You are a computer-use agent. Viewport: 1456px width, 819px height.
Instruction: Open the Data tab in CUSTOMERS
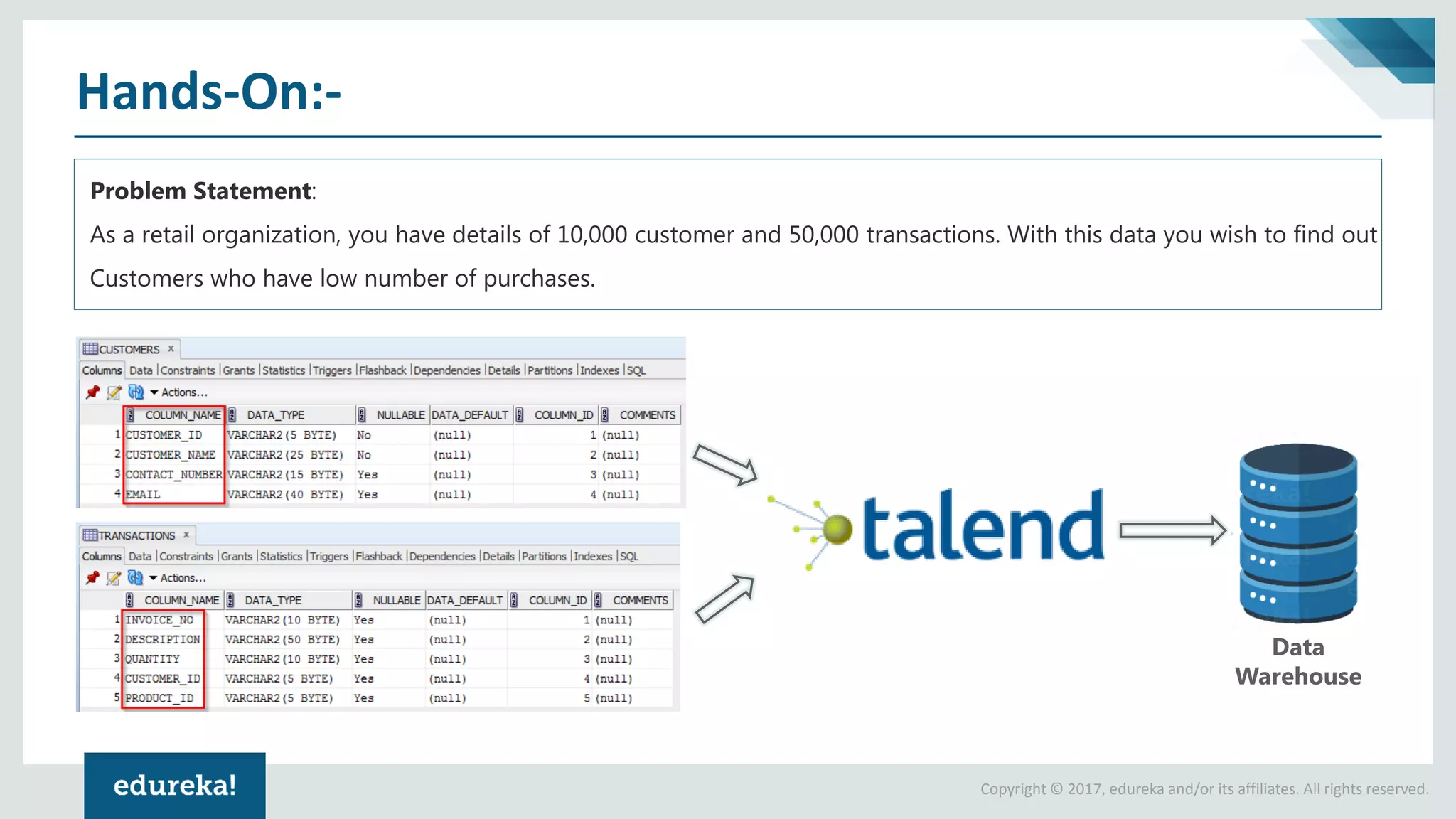141,370
